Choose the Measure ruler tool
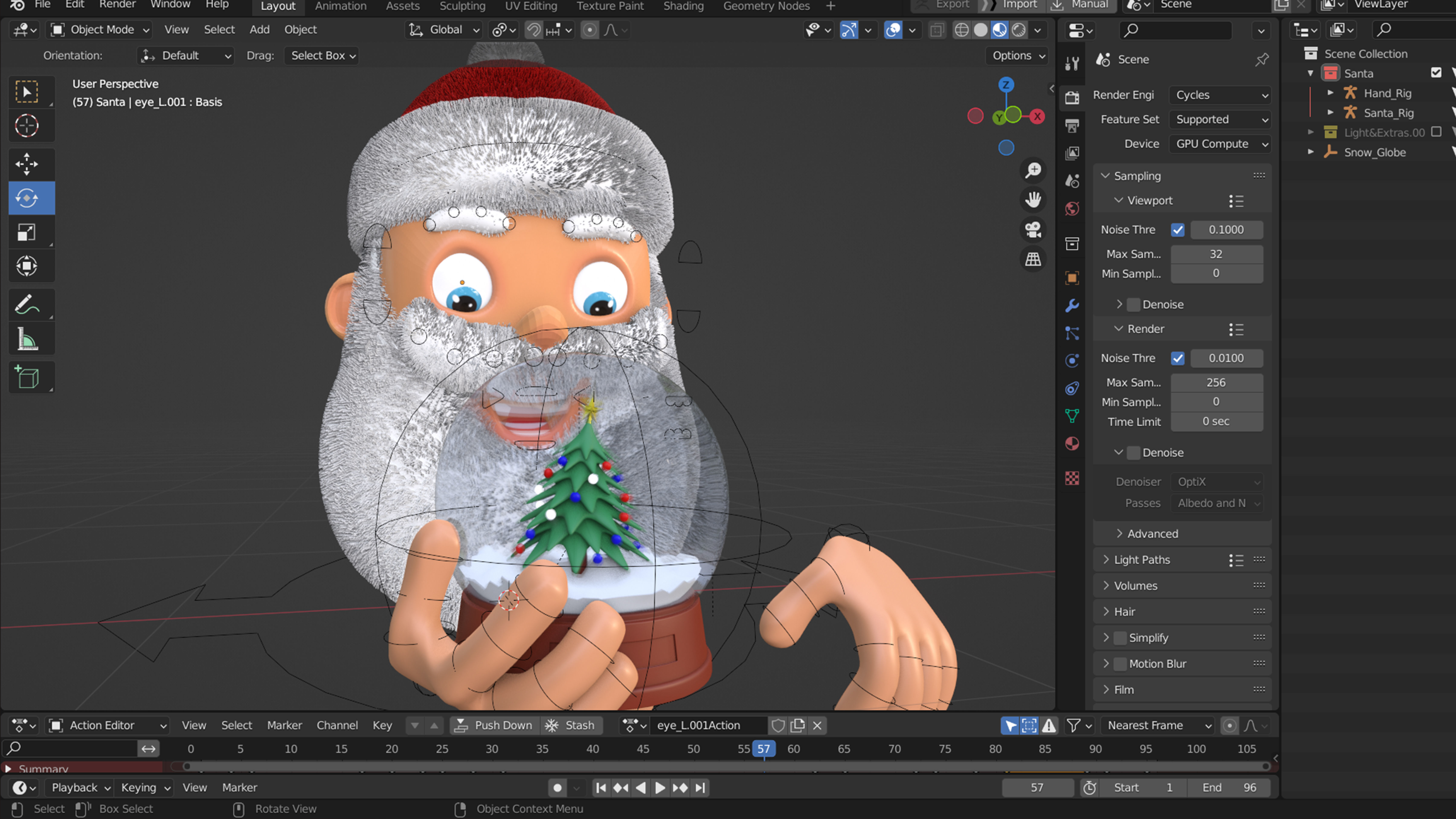Screen dimensions: 1456x819 [27, 339]
